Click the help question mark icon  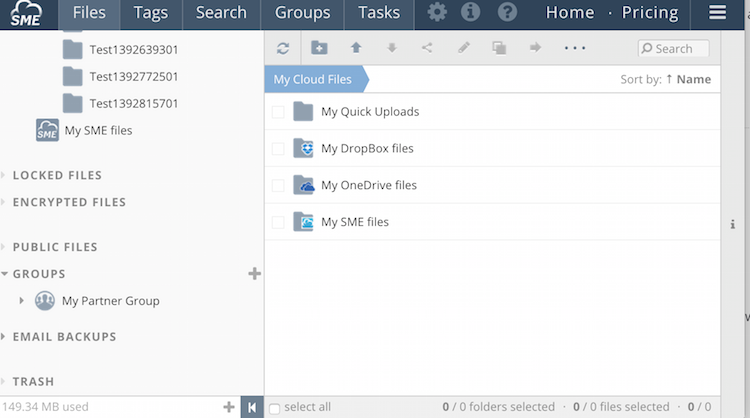pos(507,13)
